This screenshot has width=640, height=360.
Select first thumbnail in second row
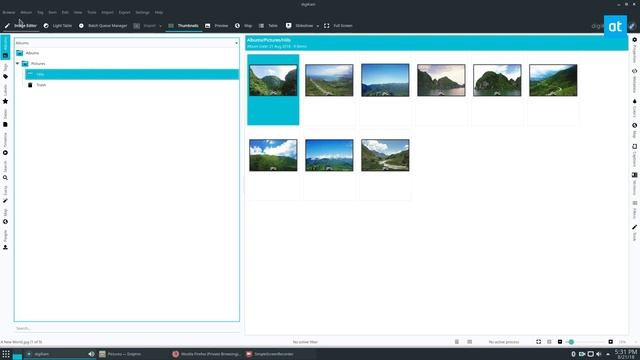273,155
